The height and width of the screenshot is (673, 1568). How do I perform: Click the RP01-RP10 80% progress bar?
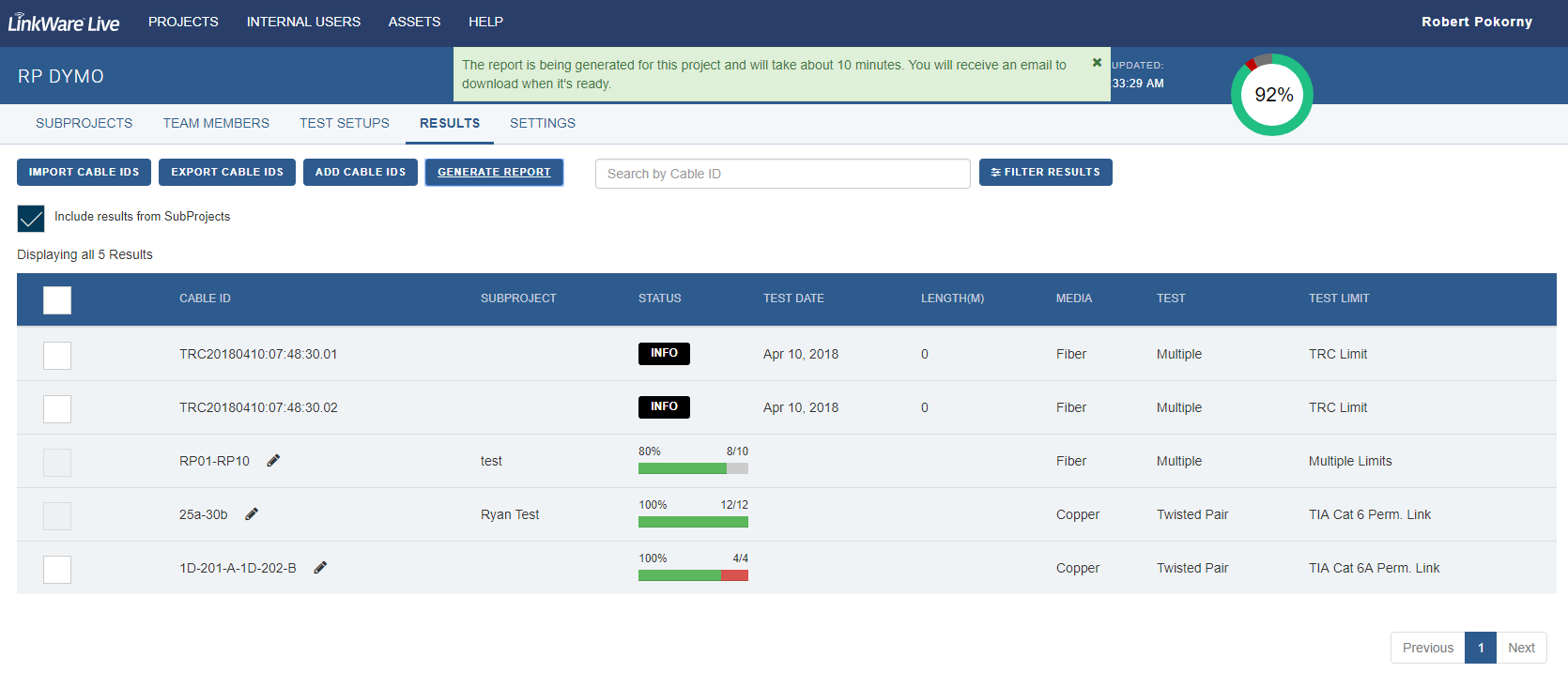point(693,468)
